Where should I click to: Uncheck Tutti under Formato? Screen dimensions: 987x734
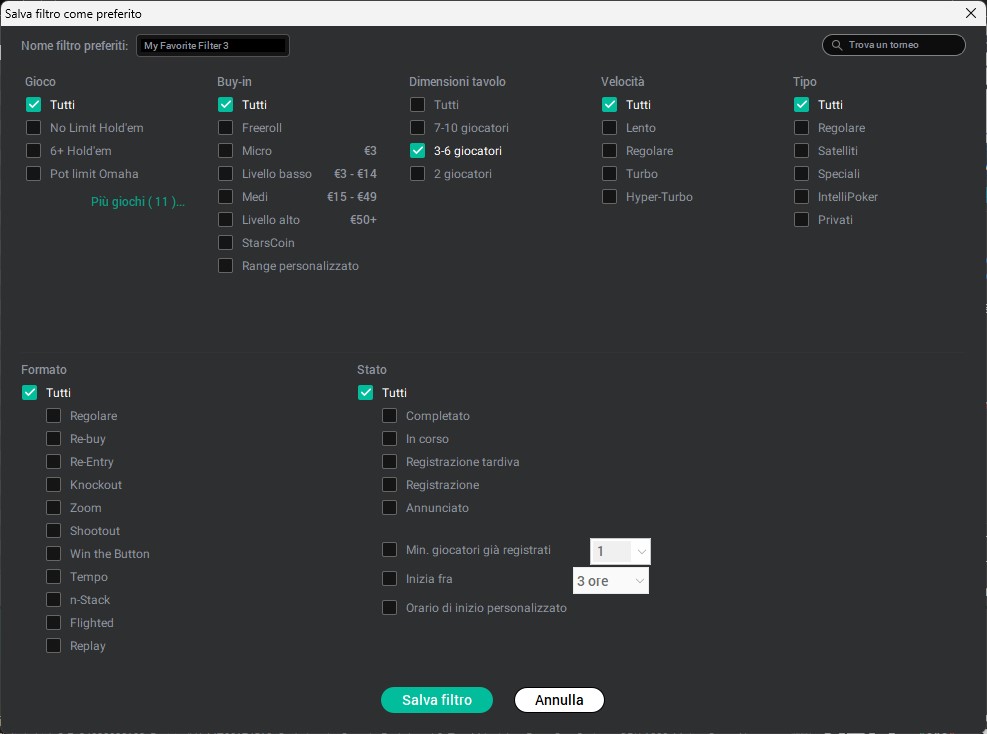[x=30, y=393]
